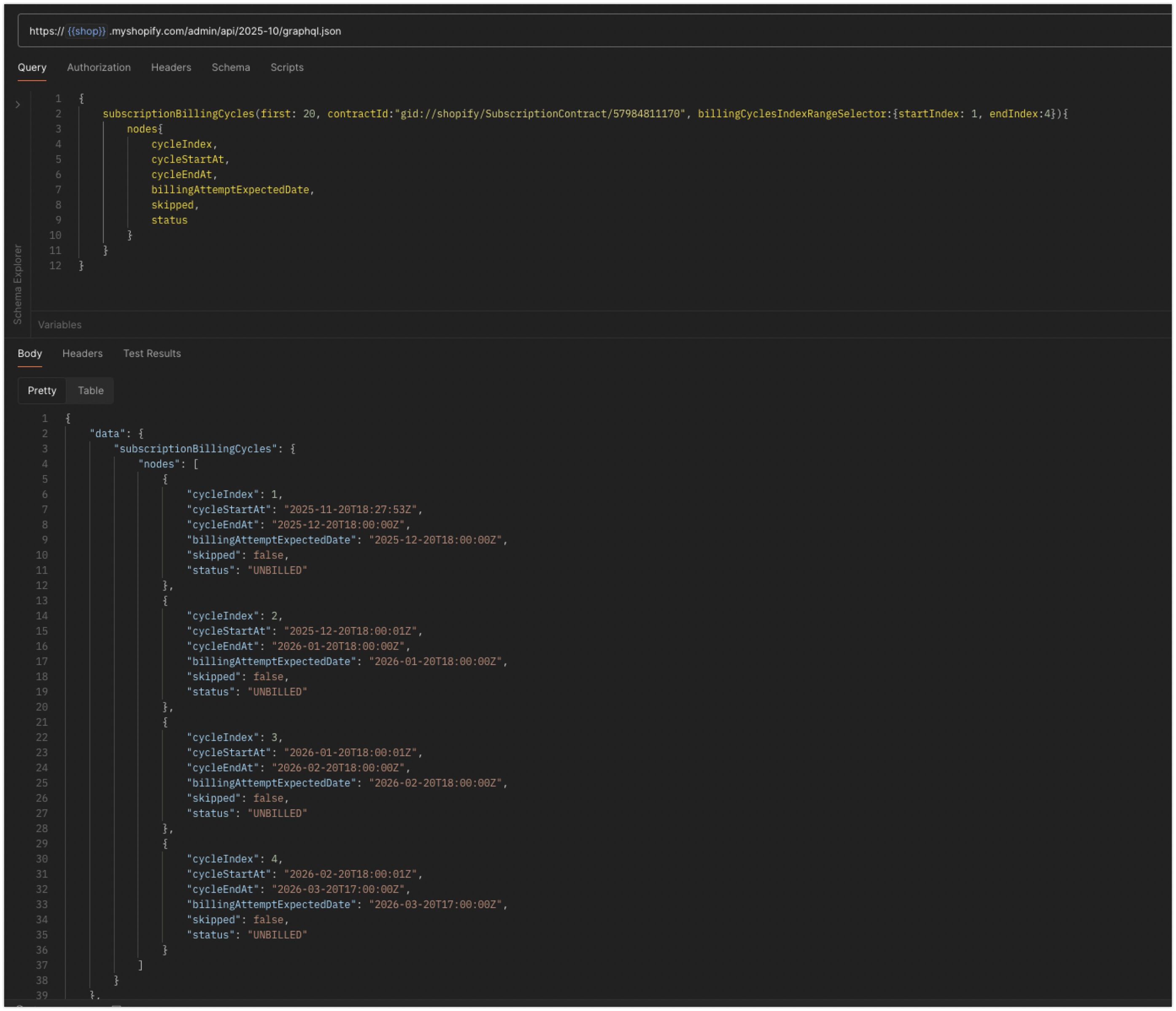
Task: Click the cycleIndex 4 response line
Action: [235, 859]
